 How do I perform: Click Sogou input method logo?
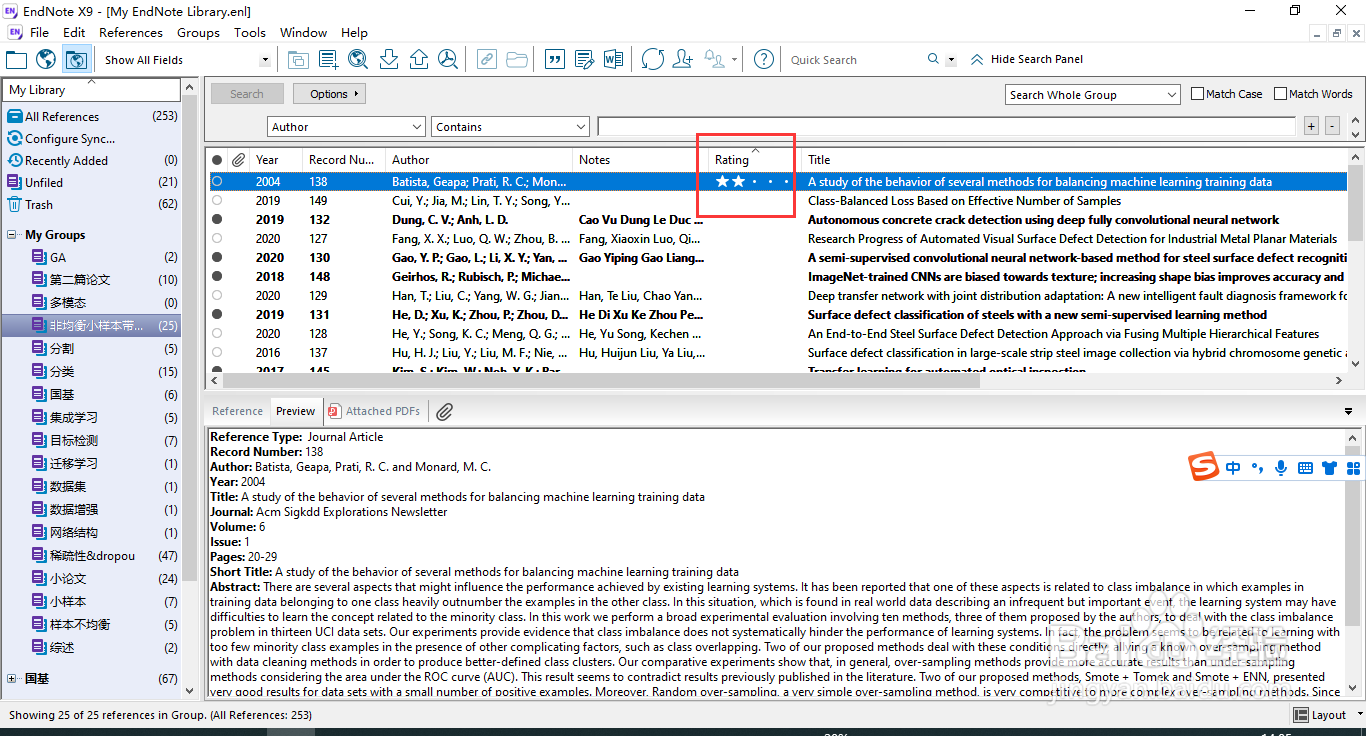tap(1203, 467)
